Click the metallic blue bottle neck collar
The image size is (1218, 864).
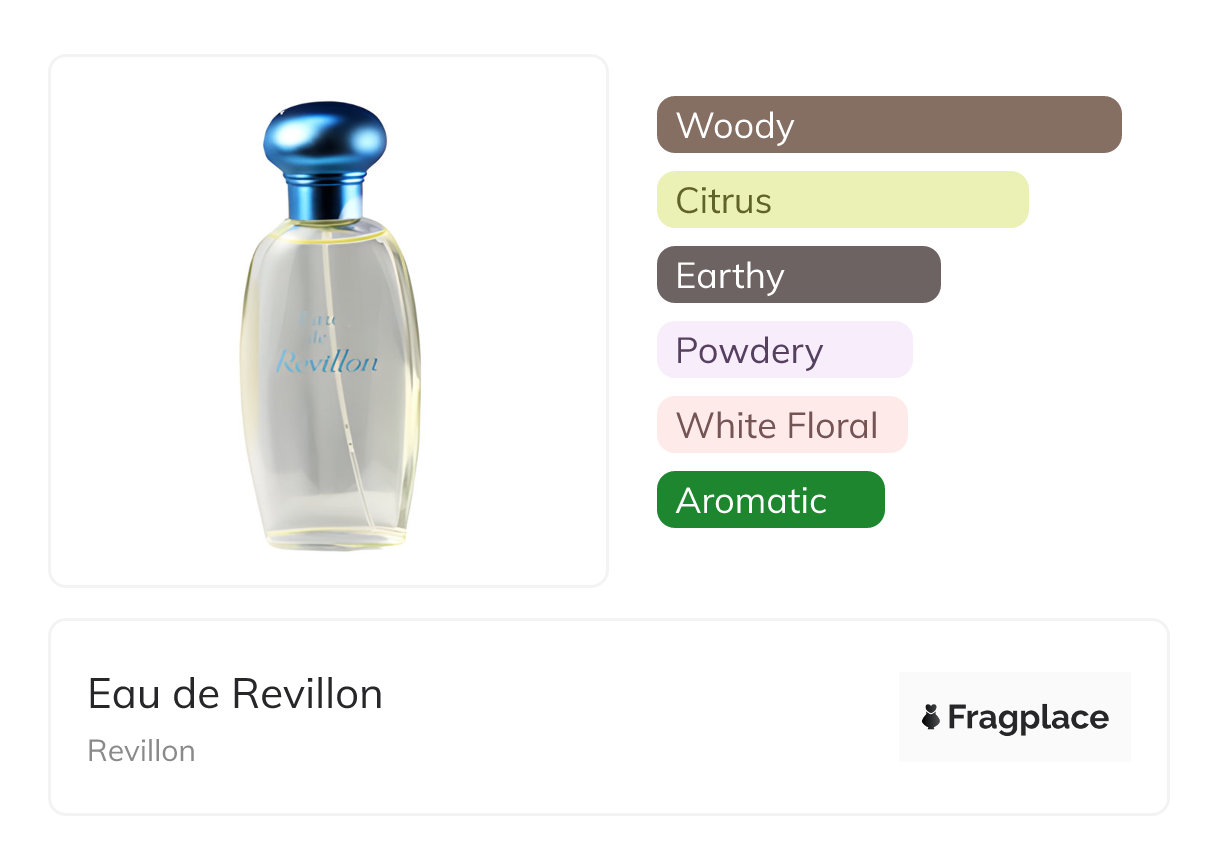[x=325, y=197]
